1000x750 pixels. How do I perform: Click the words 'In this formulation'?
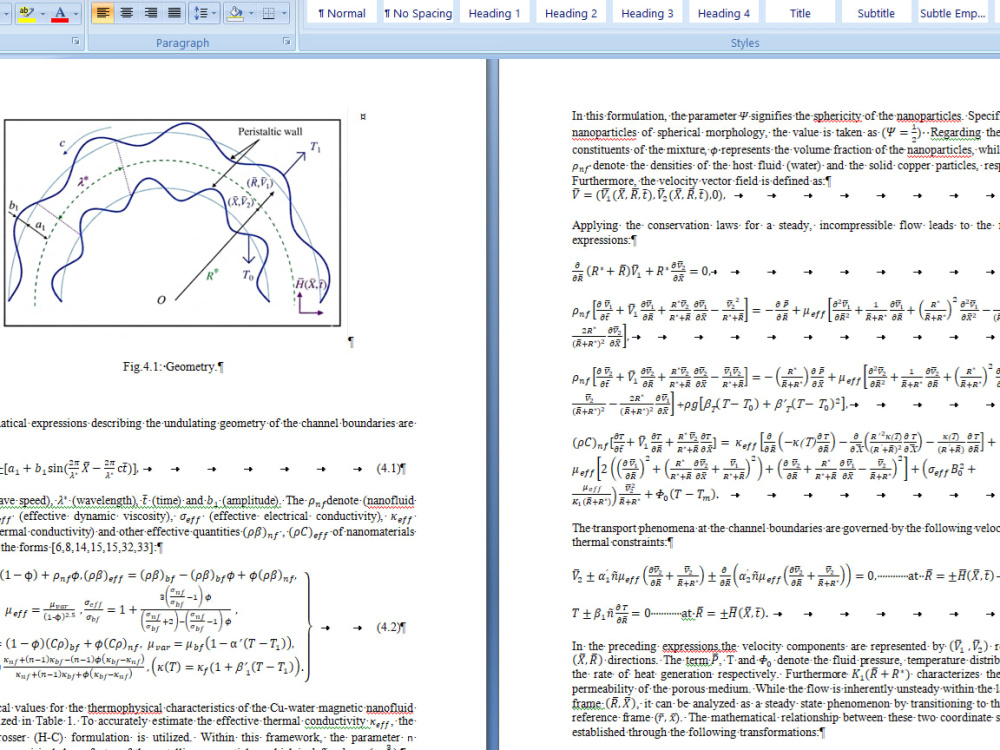point(619,115)
